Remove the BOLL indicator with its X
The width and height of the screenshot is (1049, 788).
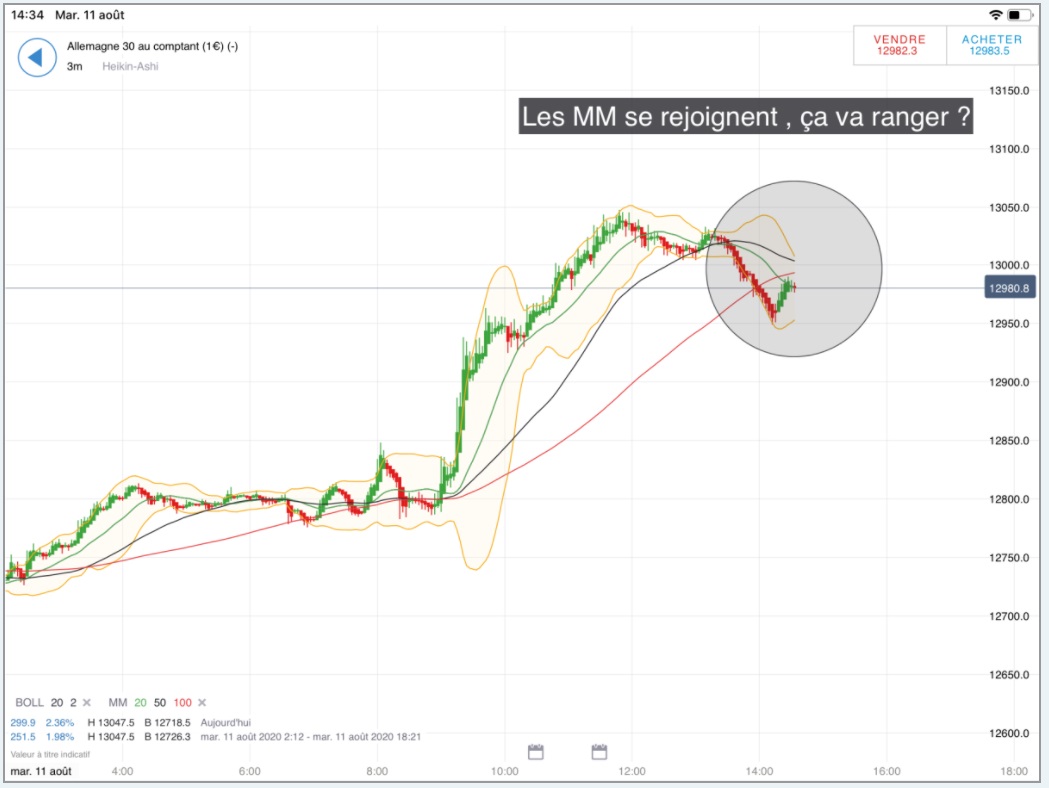[86, 702]
